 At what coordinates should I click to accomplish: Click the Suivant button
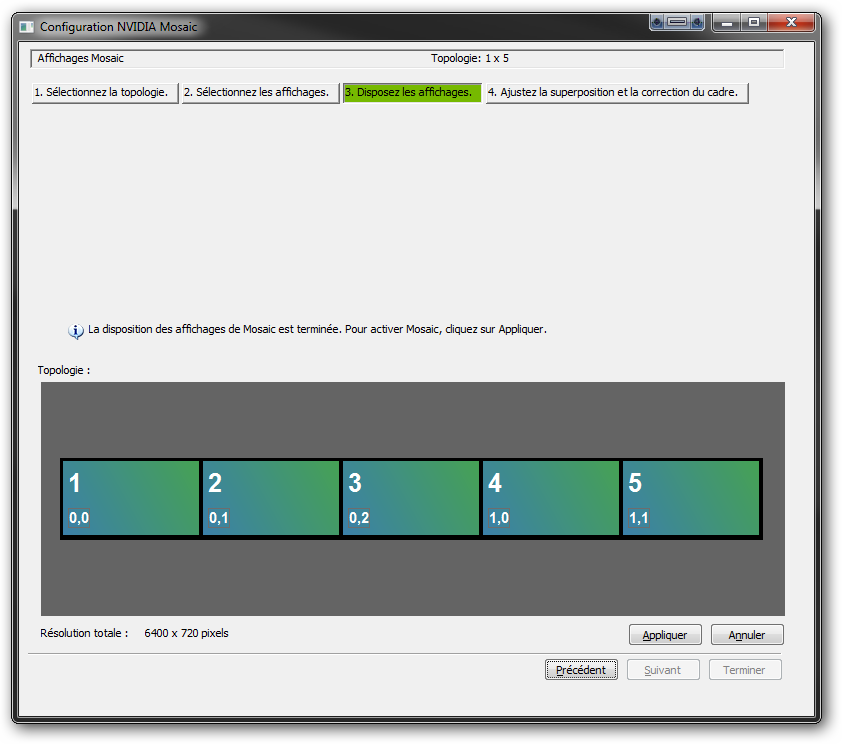[x=663, y=670]
